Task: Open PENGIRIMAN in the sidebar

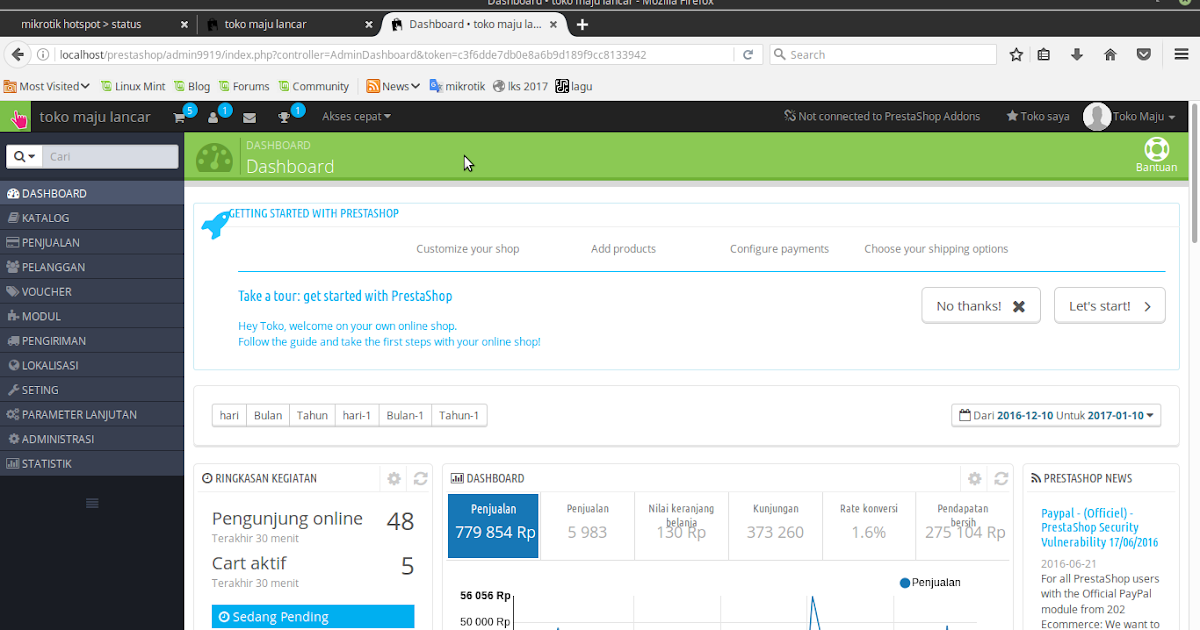Action: (x=92, y=341)
